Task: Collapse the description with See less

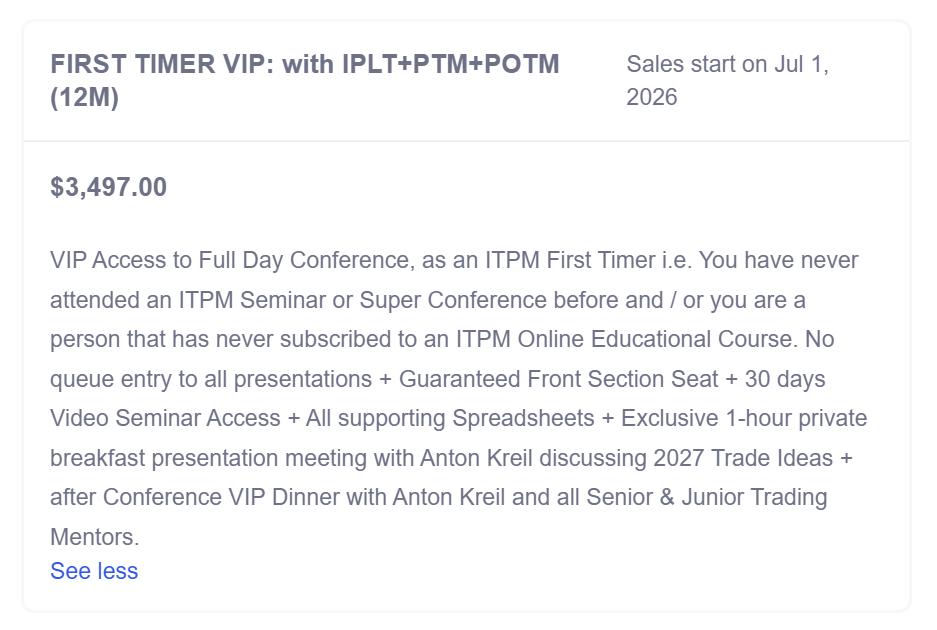Action: click(94, 571)
